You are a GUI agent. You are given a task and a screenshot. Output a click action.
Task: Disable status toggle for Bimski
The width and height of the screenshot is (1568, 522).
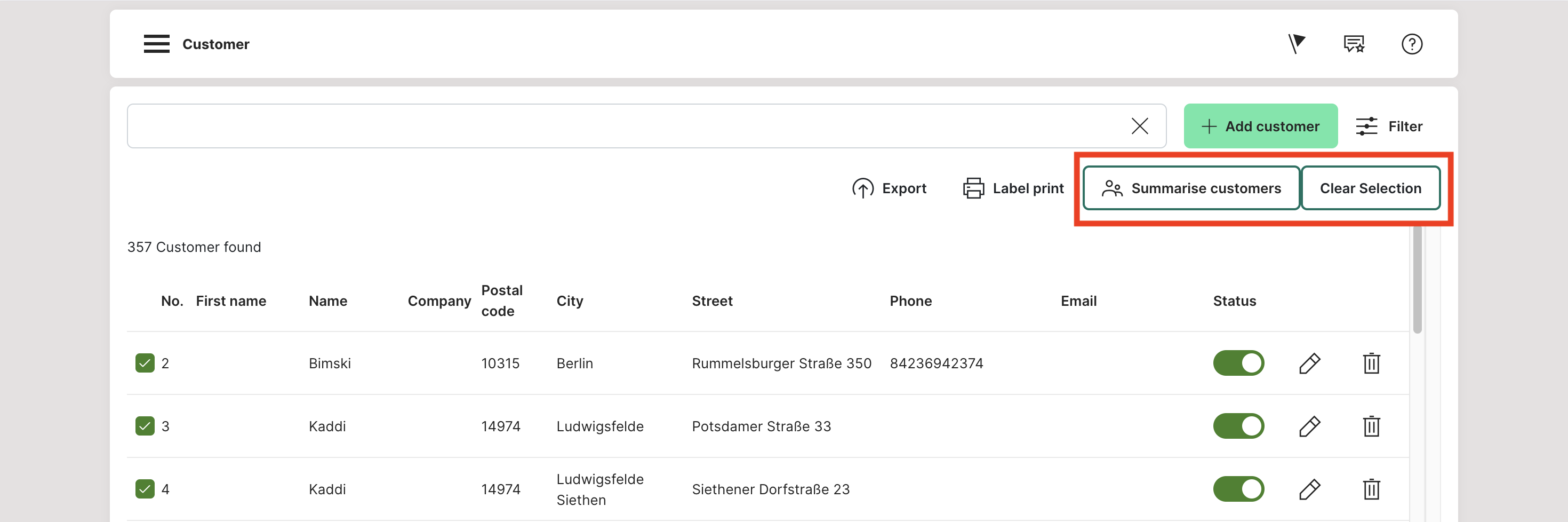point(1238,363)
